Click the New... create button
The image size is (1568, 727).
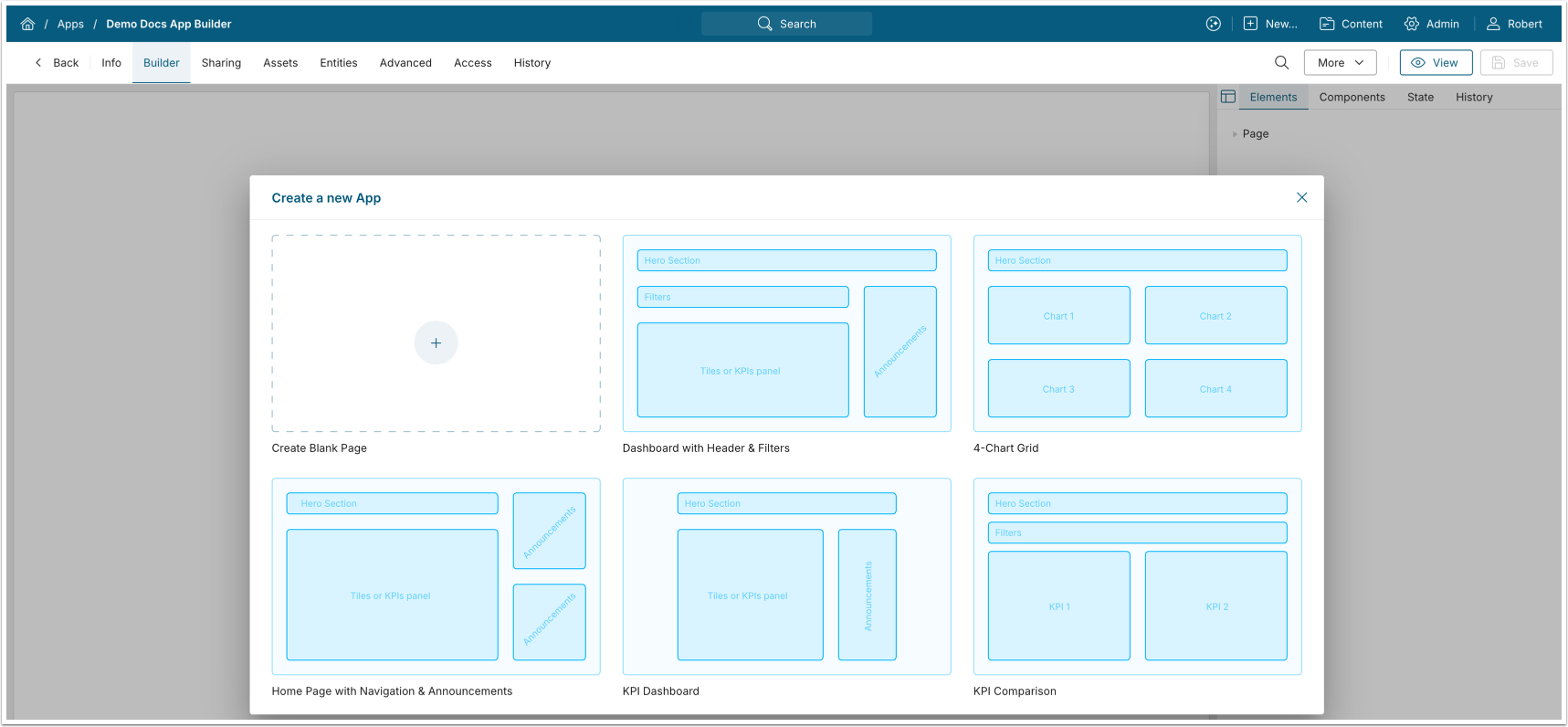click(x=1270, y=24)
